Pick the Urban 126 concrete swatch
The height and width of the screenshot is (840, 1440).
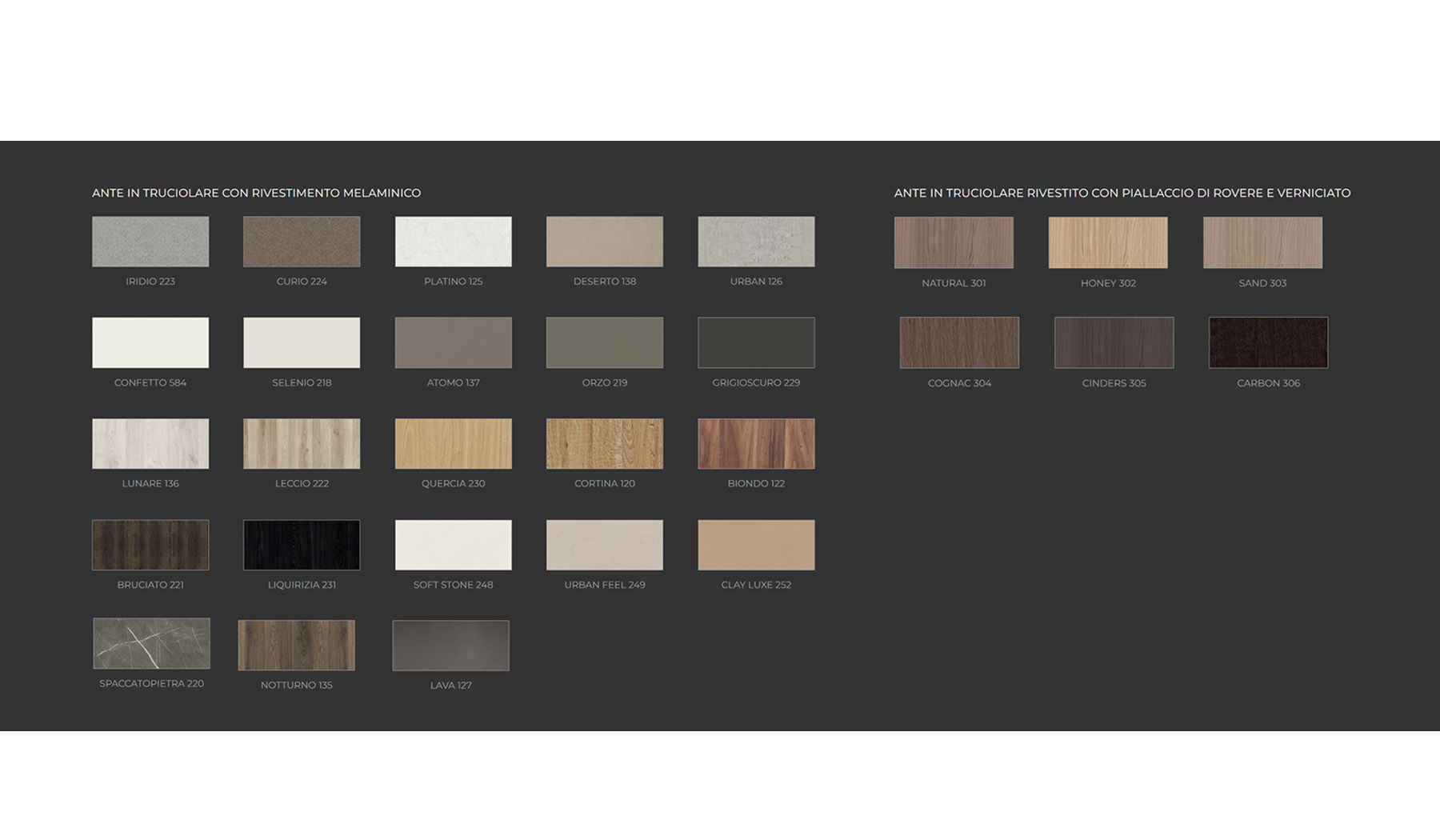click(756, 242)
